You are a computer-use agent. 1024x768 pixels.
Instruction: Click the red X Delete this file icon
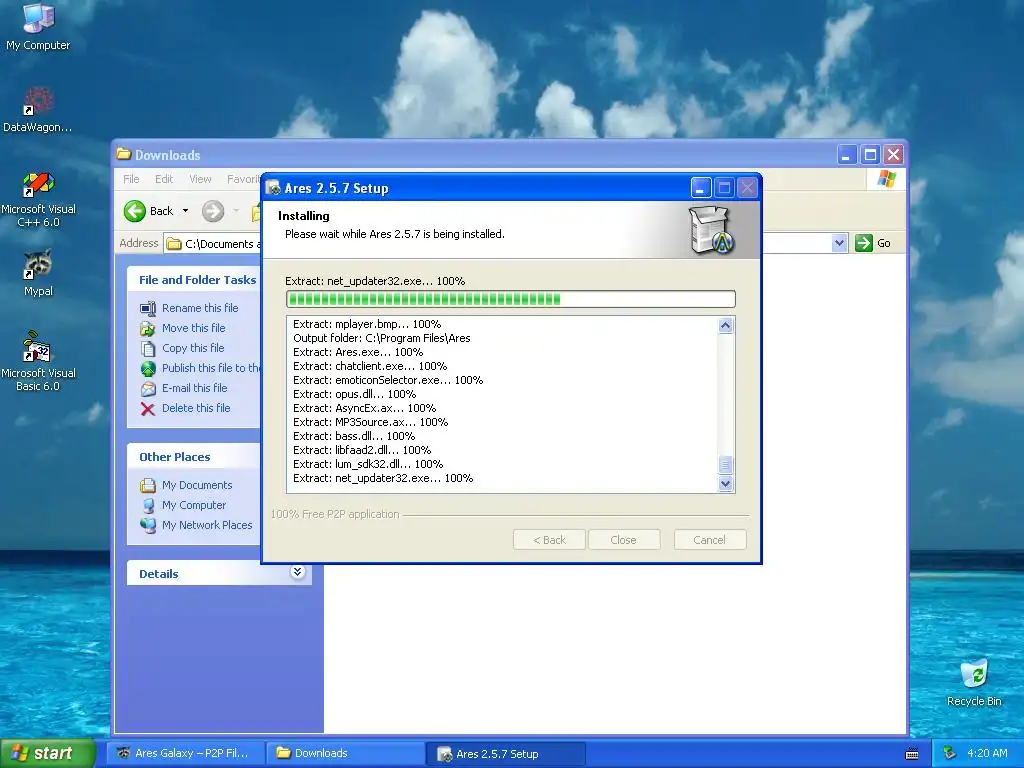148,409
